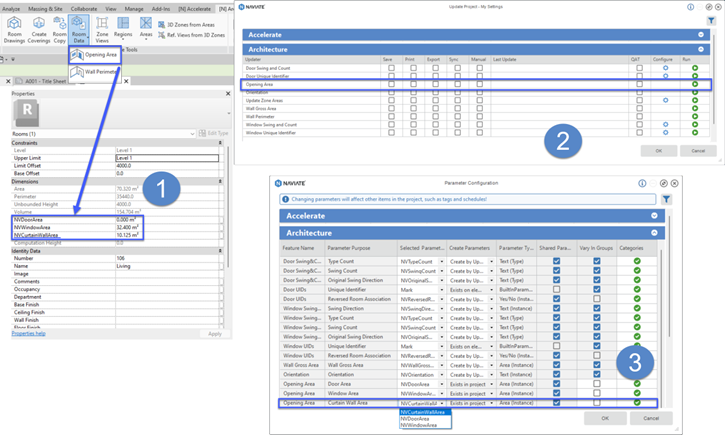Enable Manual for Wall Gross Area updater
This screenshot has height=435, width=725.
[x=479, y=108]
